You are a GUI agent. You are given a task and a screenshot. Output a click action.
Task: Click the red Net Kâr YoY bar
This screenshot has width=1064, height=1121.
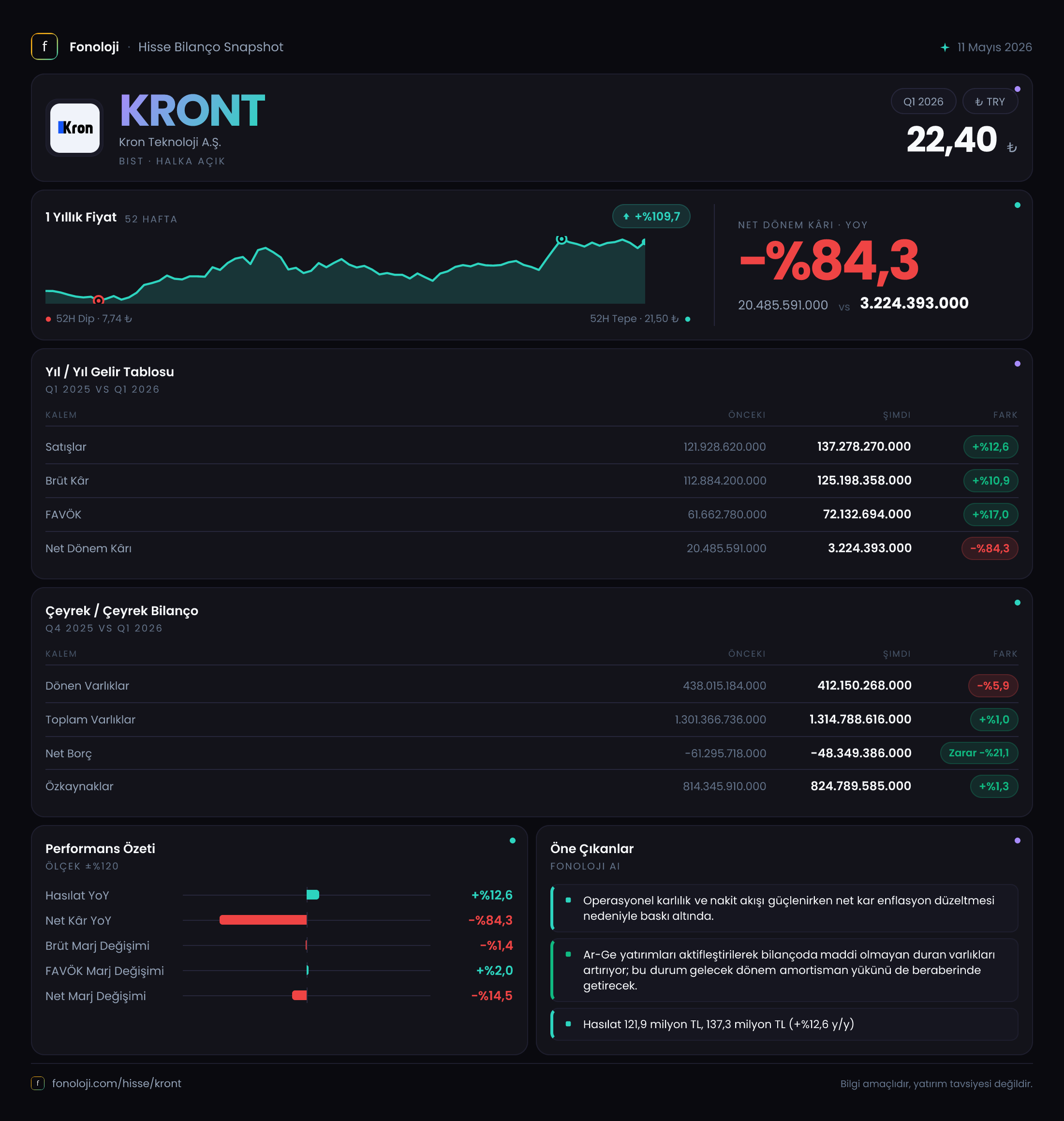pos(263,920)
